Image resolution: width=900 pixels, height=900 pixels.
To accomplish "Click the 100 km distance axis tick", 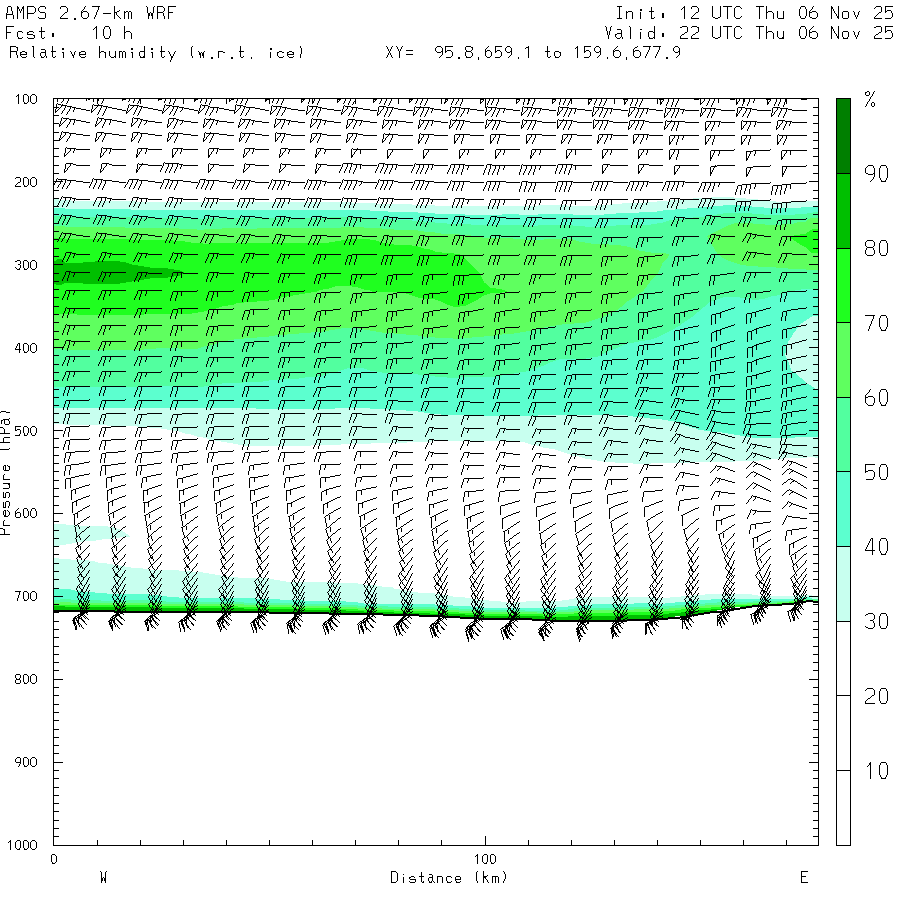I will [x=485, y=860].
